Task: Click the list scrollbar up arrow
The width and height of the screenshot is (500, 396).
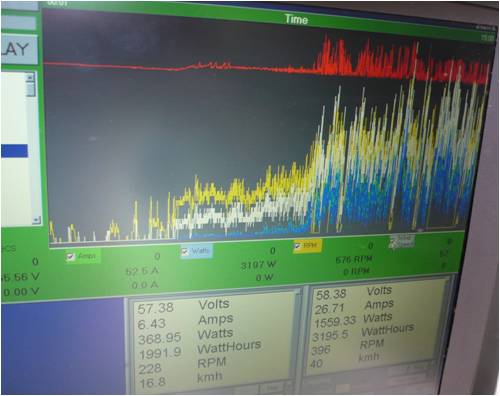Action: coord(30,77)
